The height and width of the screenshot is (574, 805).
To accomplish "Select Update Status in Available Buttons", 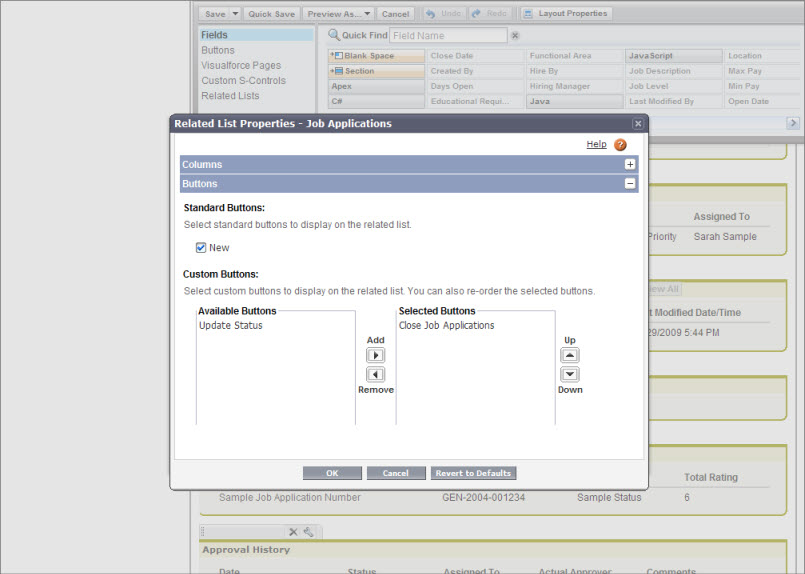I will (231, 326).
